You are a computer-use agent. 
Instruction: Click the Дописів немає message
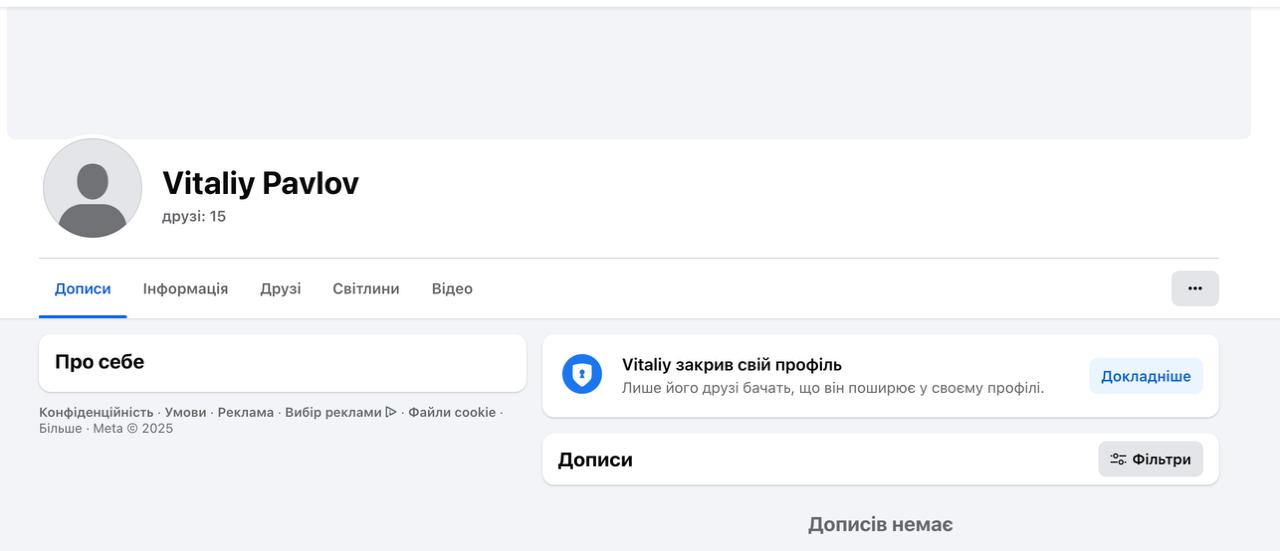(880, 524)
